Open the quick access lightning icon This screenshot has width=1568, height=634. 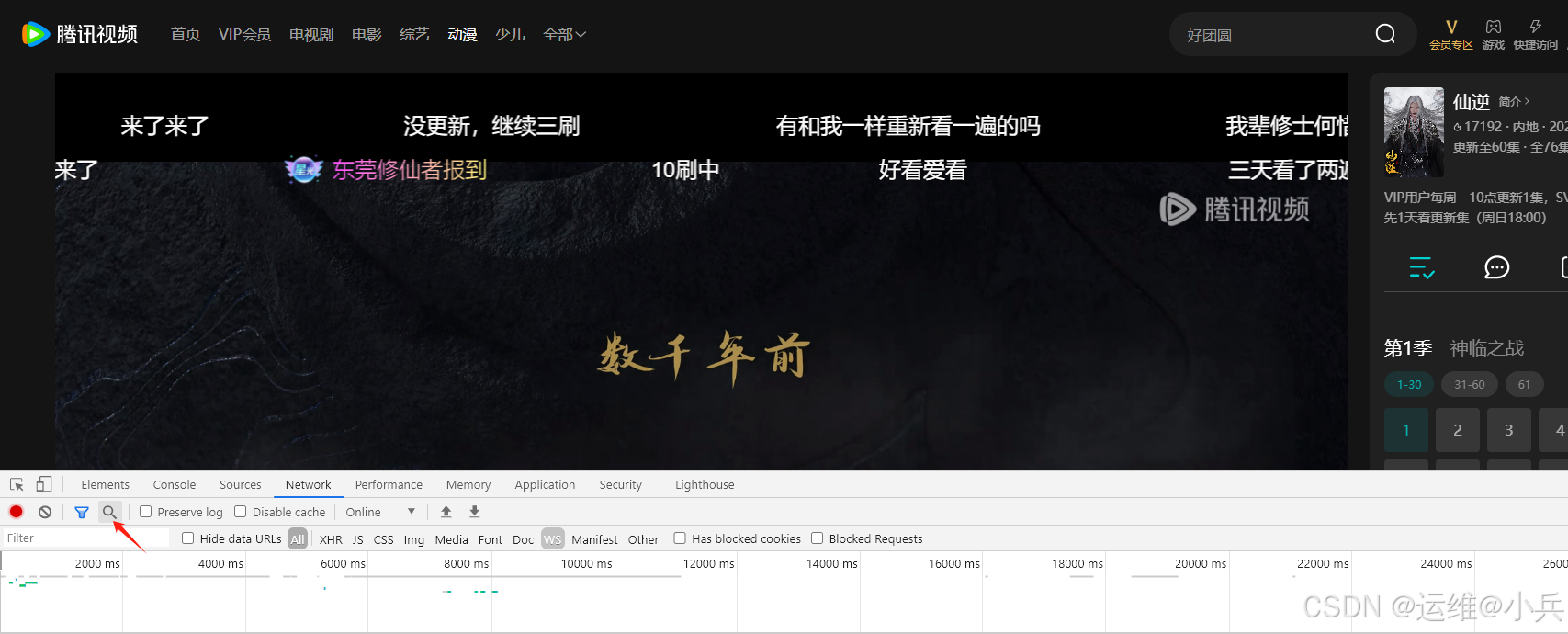(1536, 34)
